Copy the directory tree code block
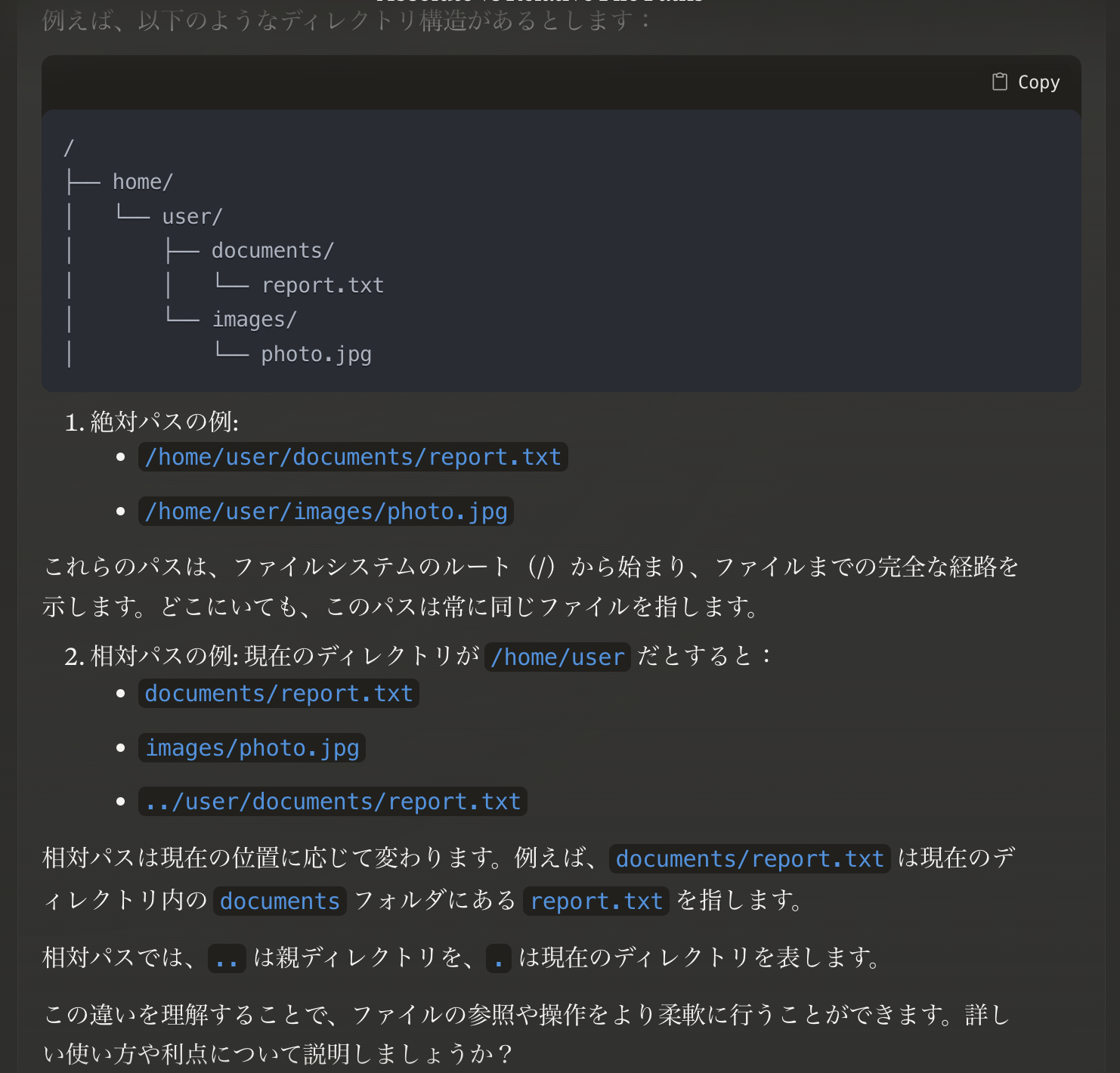This screenshot has width=1120, height=1073. 1026,82
